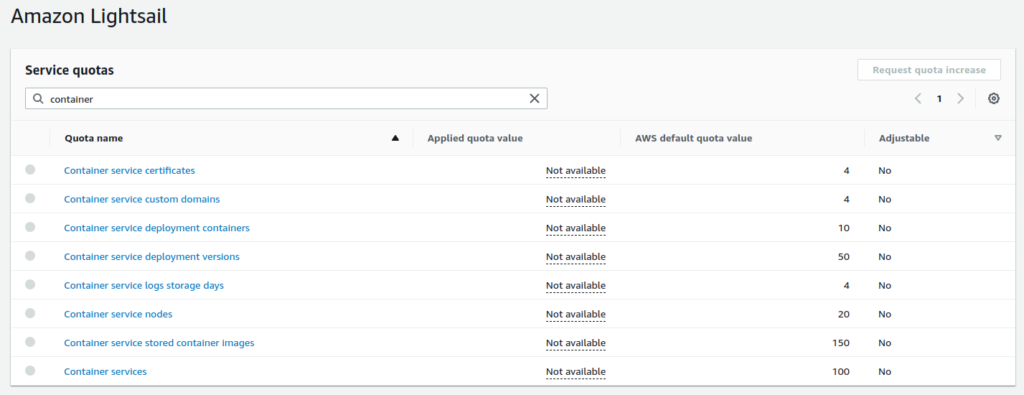Select Container service custom domains radio button
This screenshot has height=395, width=1024.
(30, 198)
